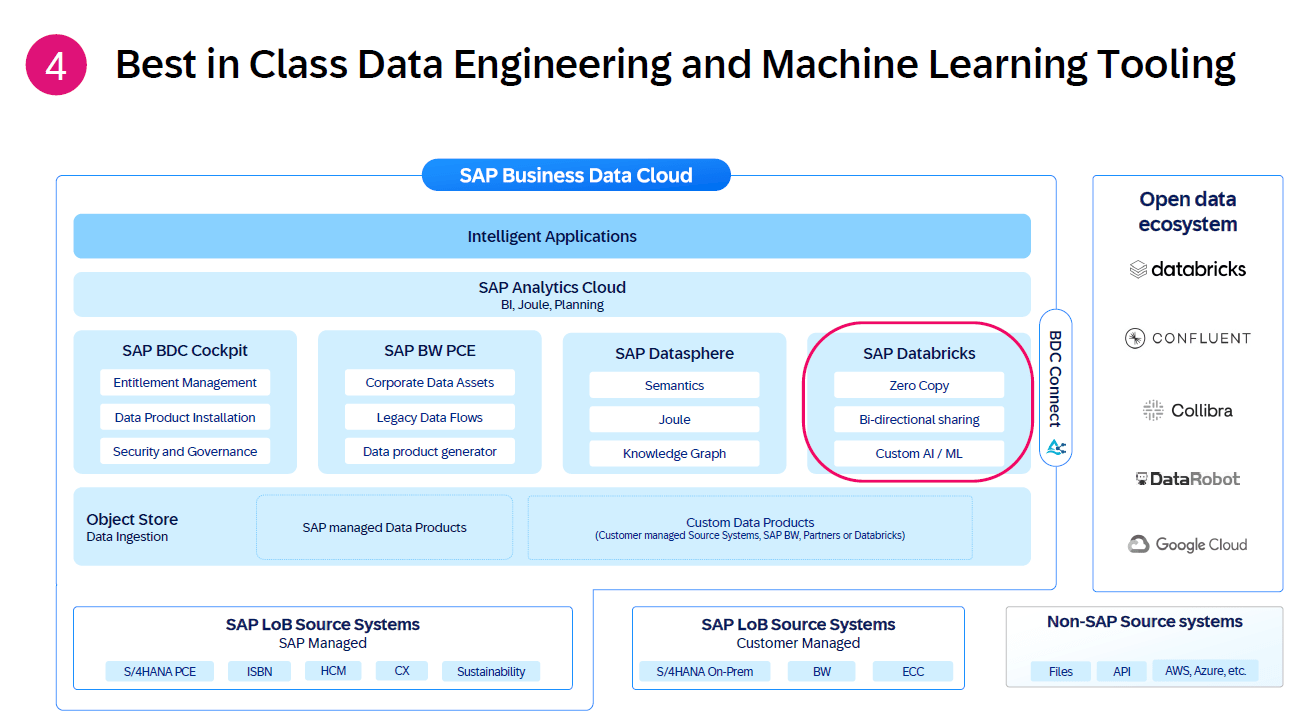Image resolution: width=1302 pixels, height=717 pixels.
Task: Open the Data product generator
Action: click(430, 451)
